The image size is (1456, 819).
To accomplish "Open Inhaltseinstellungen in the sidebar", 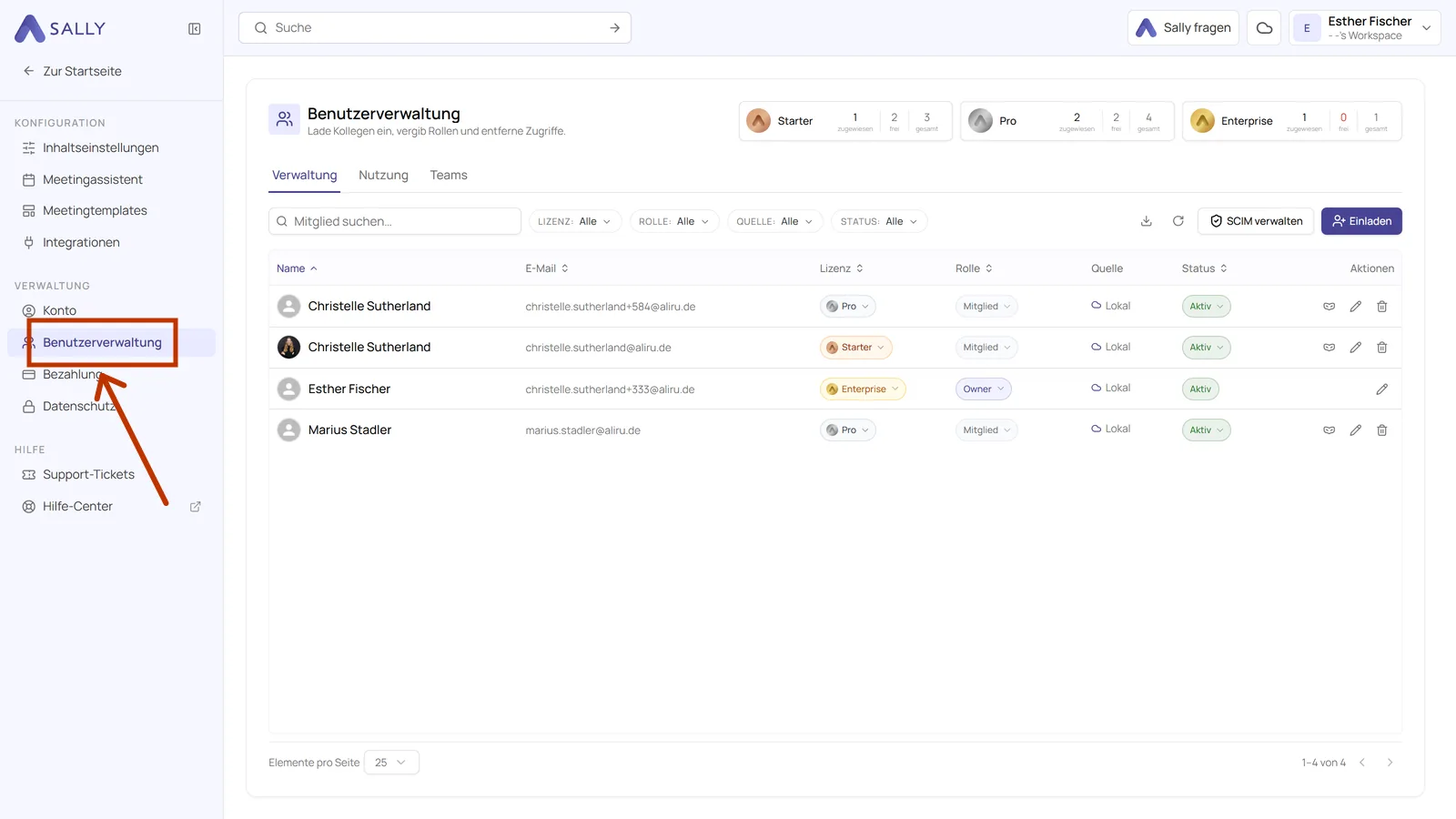I will 111,148.
